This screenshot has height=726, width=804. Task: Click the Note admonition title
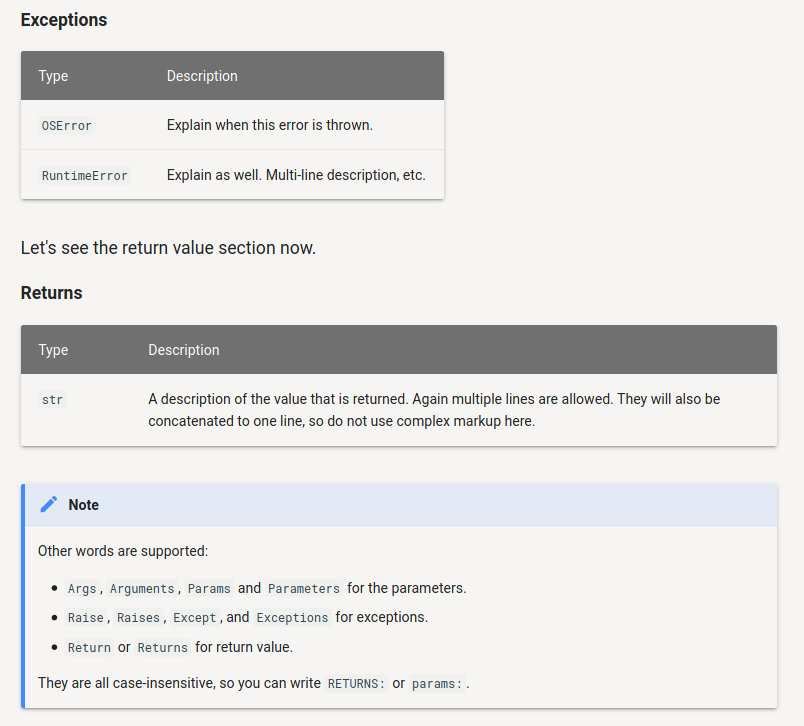point(83,505)
